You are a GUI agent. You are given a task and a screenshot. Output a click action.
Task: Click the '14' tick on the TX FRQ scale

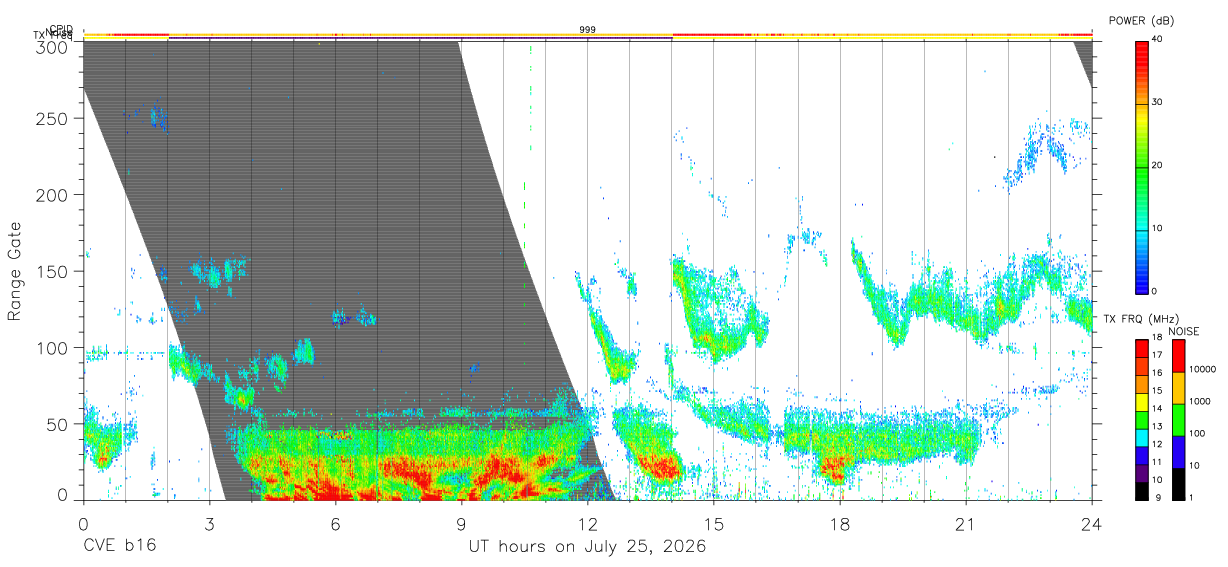[x=1157, y=408]
